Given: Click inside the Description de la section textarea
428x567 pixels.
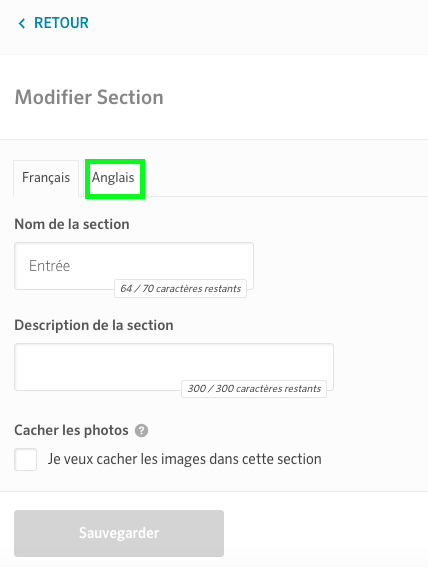Looking at the screenshot, I should (x=174, y=367).
